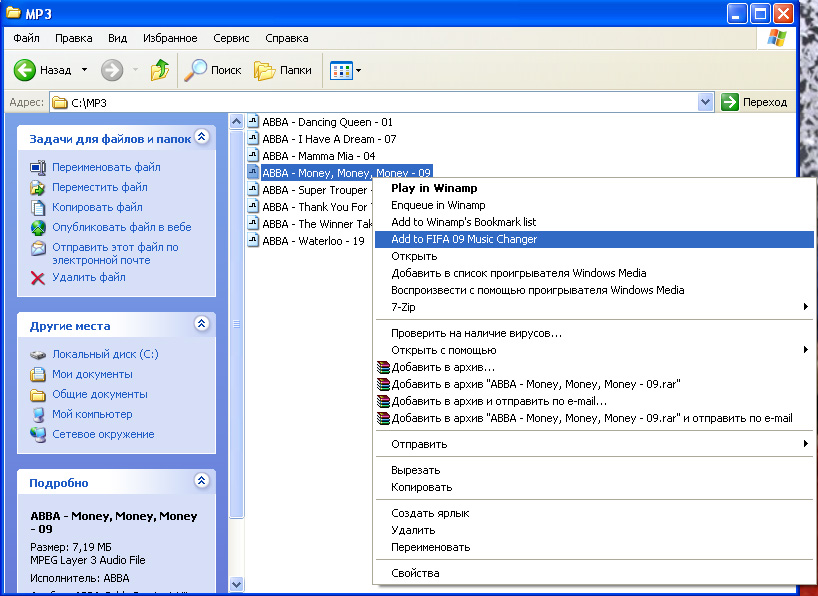Viewport: 818px width, 596px height.
Task: Click the file icon of ABBA - Waterloo - 19
Action: [x=253, y=241]
